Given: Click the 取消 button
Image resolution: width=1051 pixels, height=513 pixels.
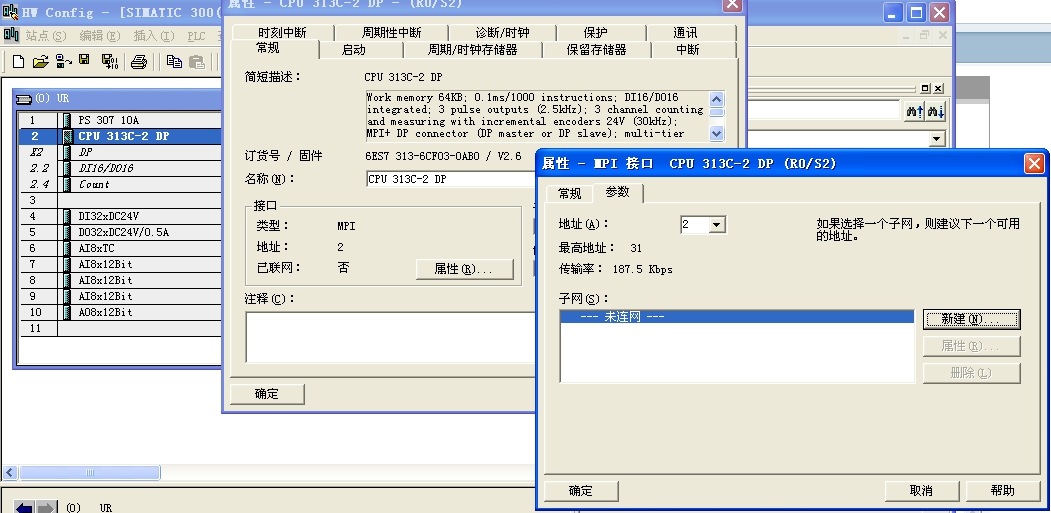Looking at the screenshot, I should click(922, 490).
